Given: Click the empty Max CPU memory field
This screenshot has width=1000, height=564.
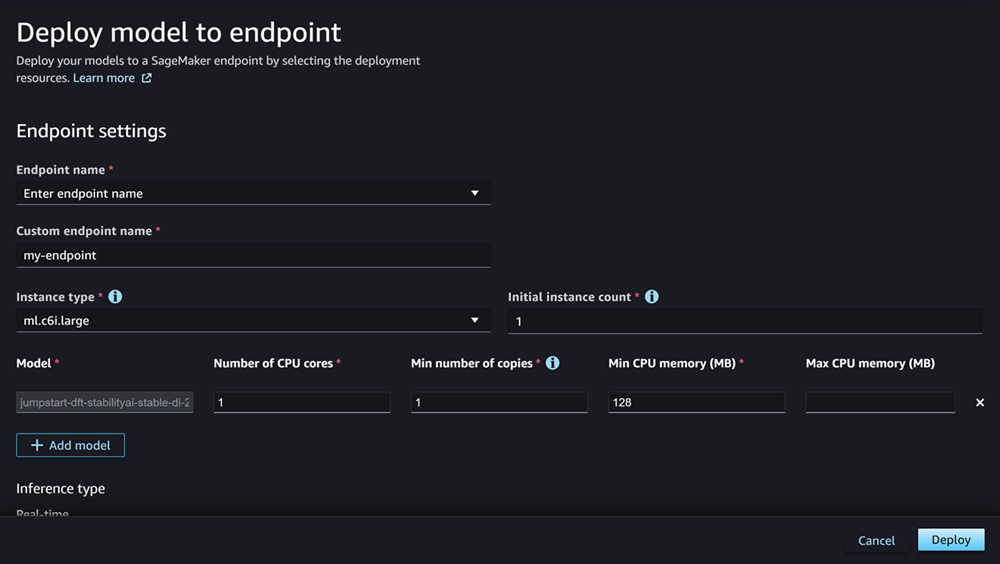Looking at the screenshot, I should tap(880, 402).
